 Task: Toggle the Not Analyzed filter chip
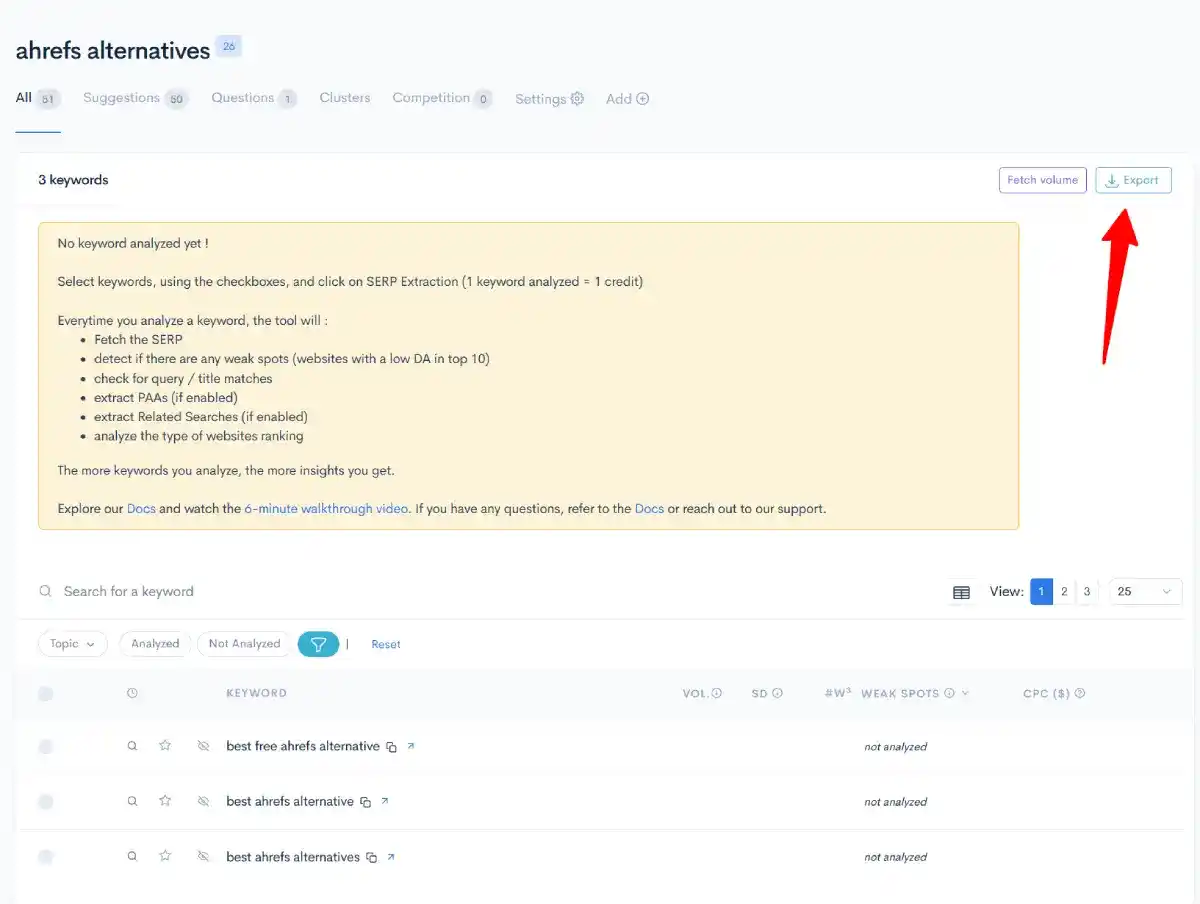[x=244, y=644]
